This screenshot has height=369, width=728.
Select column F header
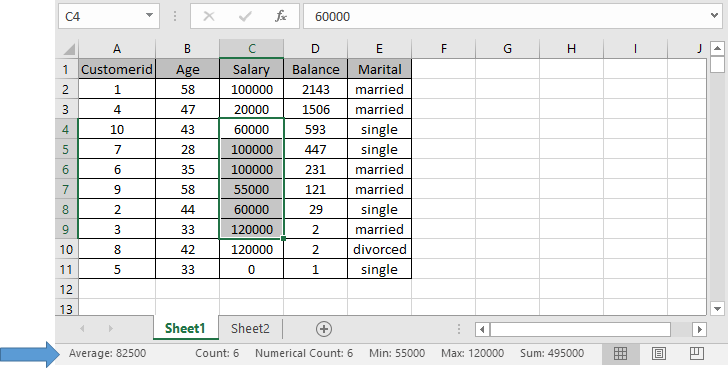pos(443,49)
